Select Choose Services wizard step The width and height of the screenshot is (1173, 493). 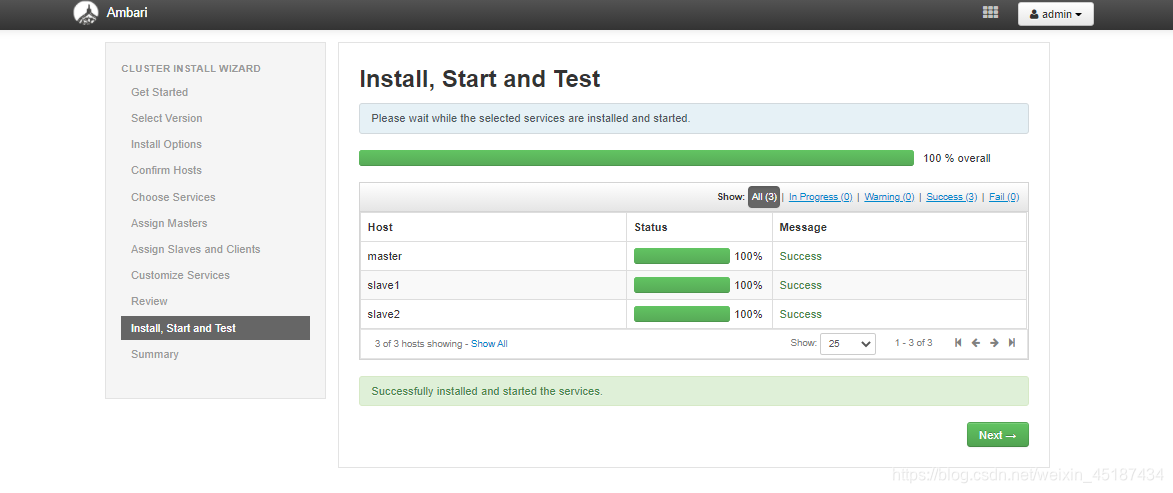(173, 197)
